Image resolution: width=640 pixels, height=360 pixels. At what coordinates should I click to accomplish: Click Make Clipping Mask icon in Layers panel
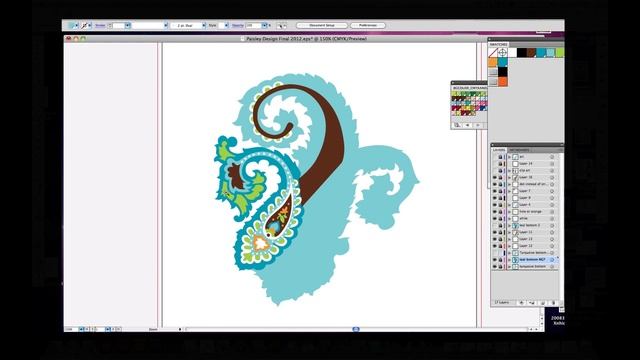click(x=522, y=303)
